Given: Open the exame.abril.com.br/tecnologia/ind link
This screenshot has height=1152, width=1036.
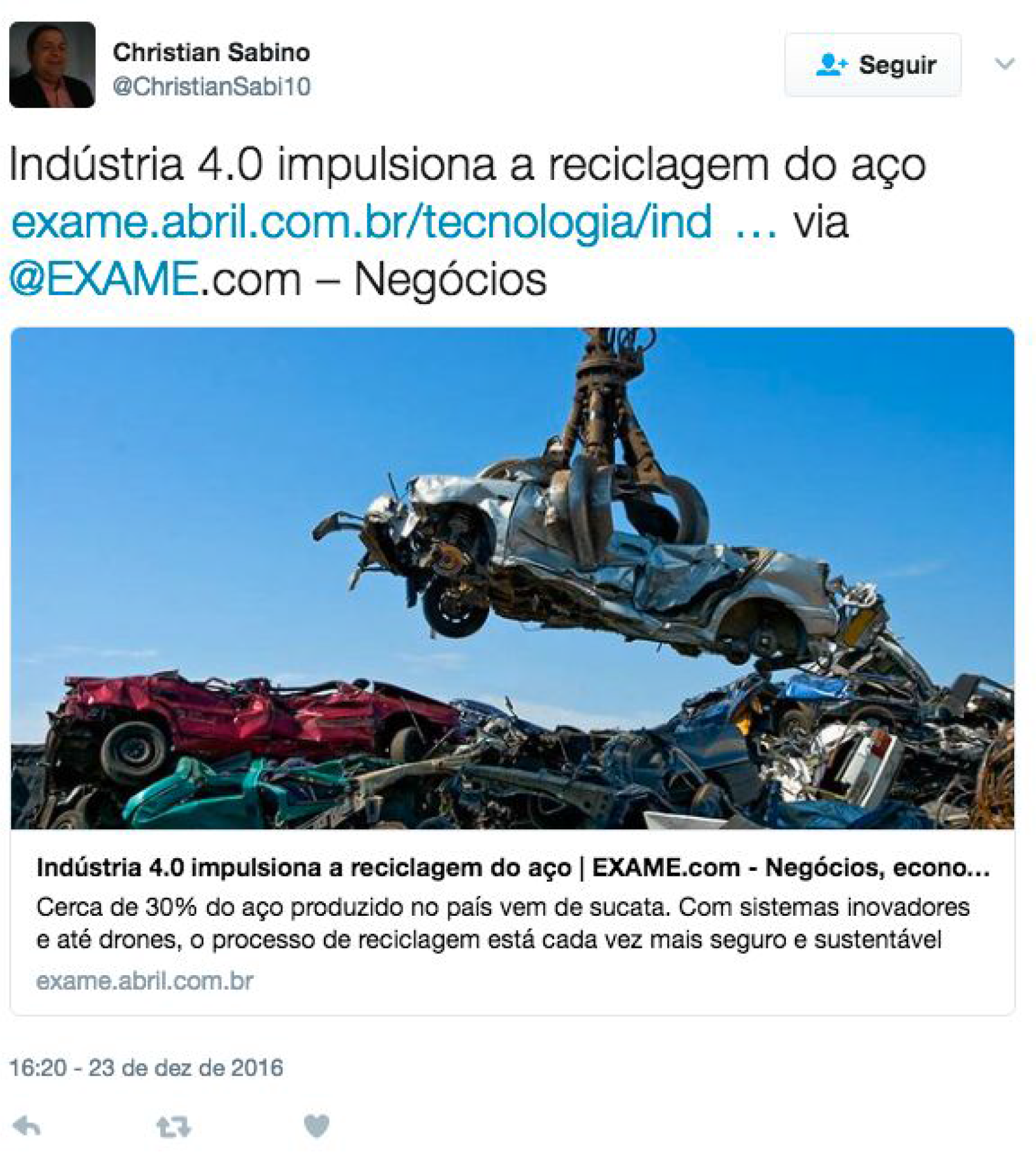Looking at the screenshot, I should (x=361, y=222).
